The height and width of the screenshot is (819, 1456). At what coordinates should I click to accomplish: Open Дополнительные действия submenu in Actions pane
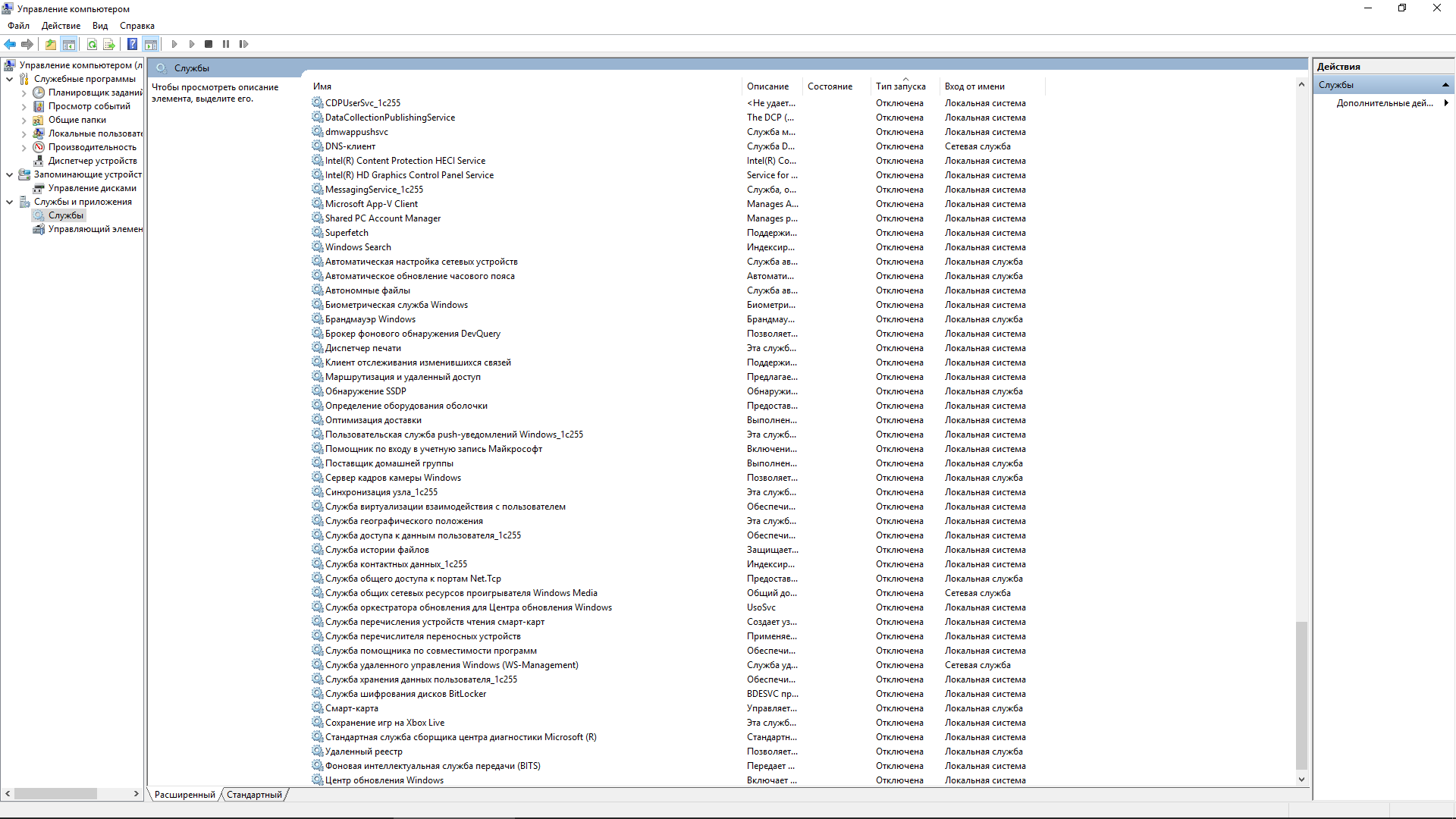click(x=1385, y=103)
